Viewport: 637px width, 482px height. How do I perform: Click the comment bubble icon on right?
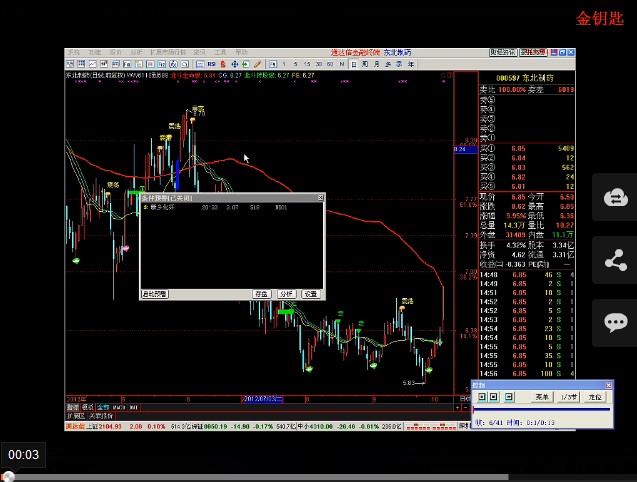[x=615, y=323]
